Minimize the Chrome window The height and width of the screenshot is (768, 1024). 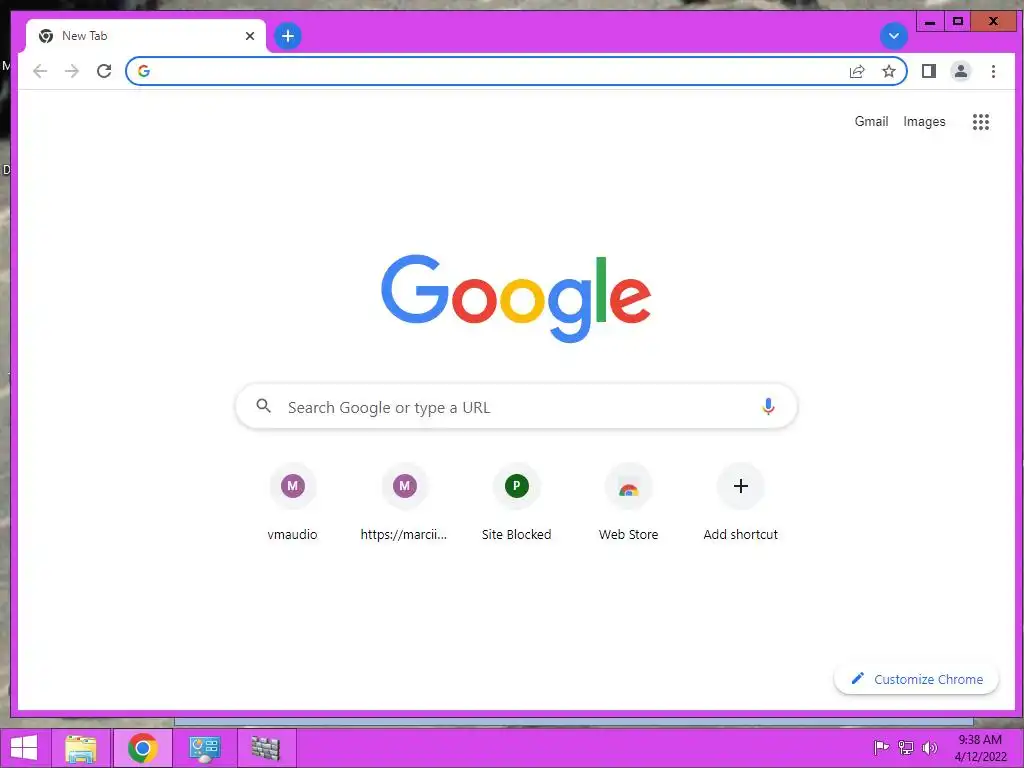[x=930, y=22]
